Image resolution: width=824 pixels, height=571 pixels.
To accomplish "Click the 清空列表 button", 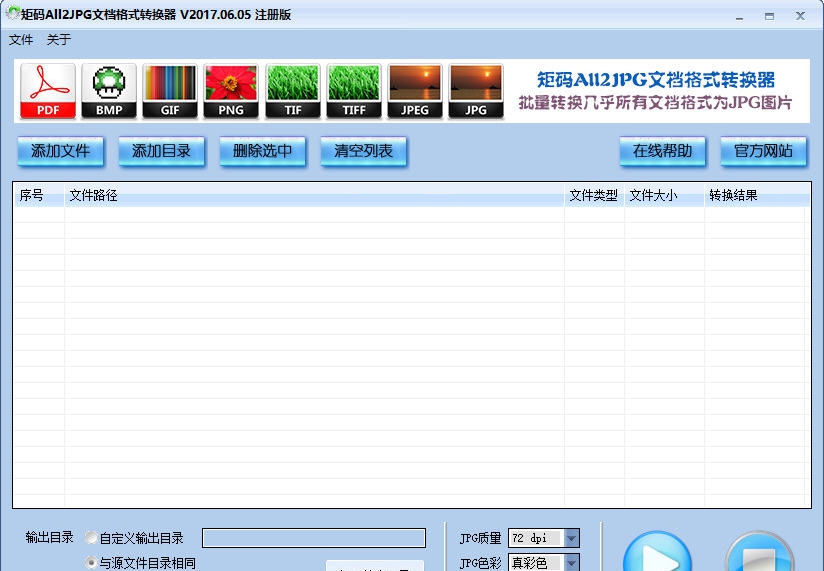I will [363, 151].
